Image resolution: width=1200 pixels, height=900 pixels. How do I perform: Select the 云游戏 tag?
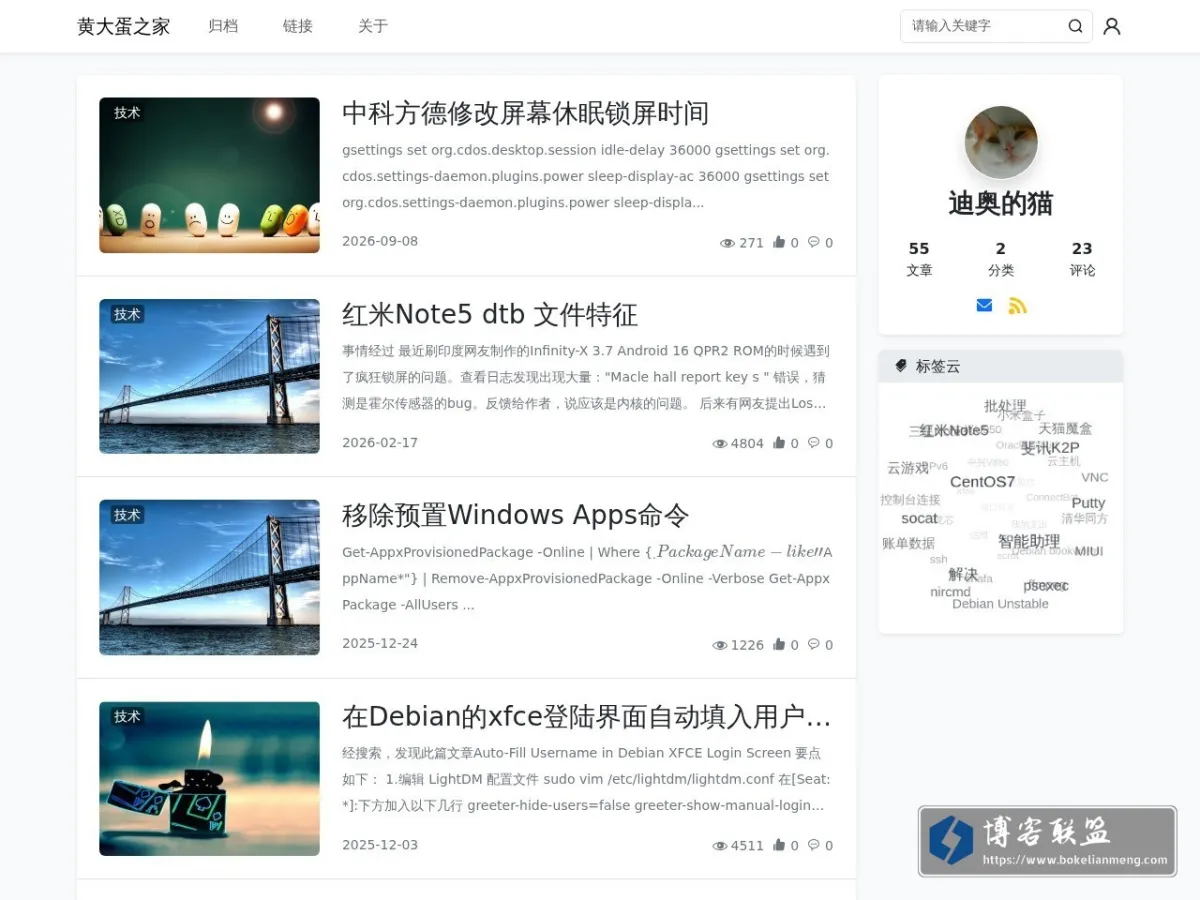(x=908, y=467)
